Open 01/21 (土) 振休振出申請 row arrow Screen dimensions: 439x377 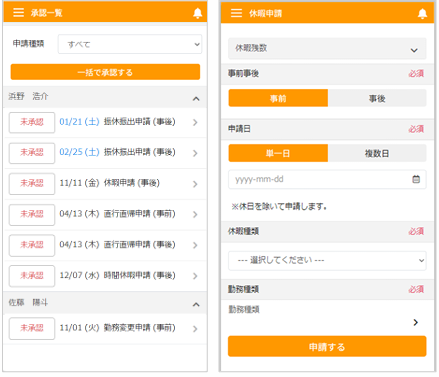pos(195,122)
